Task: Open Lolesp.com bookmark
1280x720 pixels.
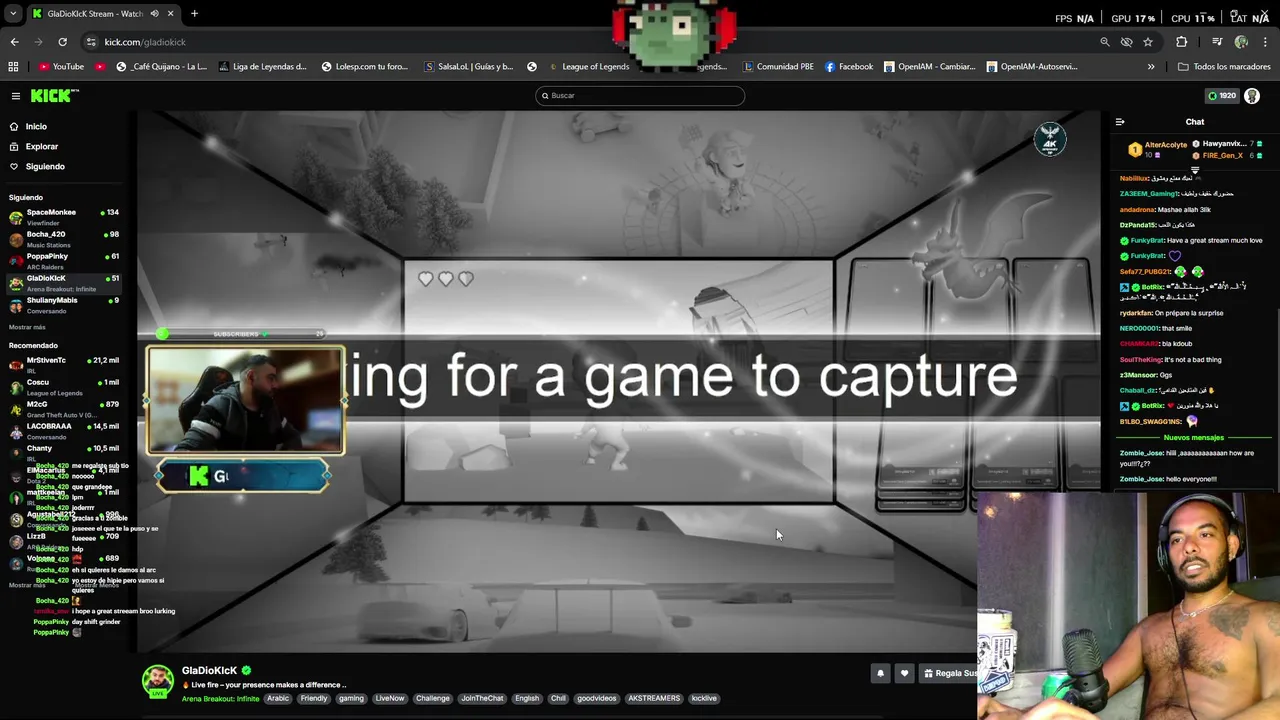Action: click(364, 67)
